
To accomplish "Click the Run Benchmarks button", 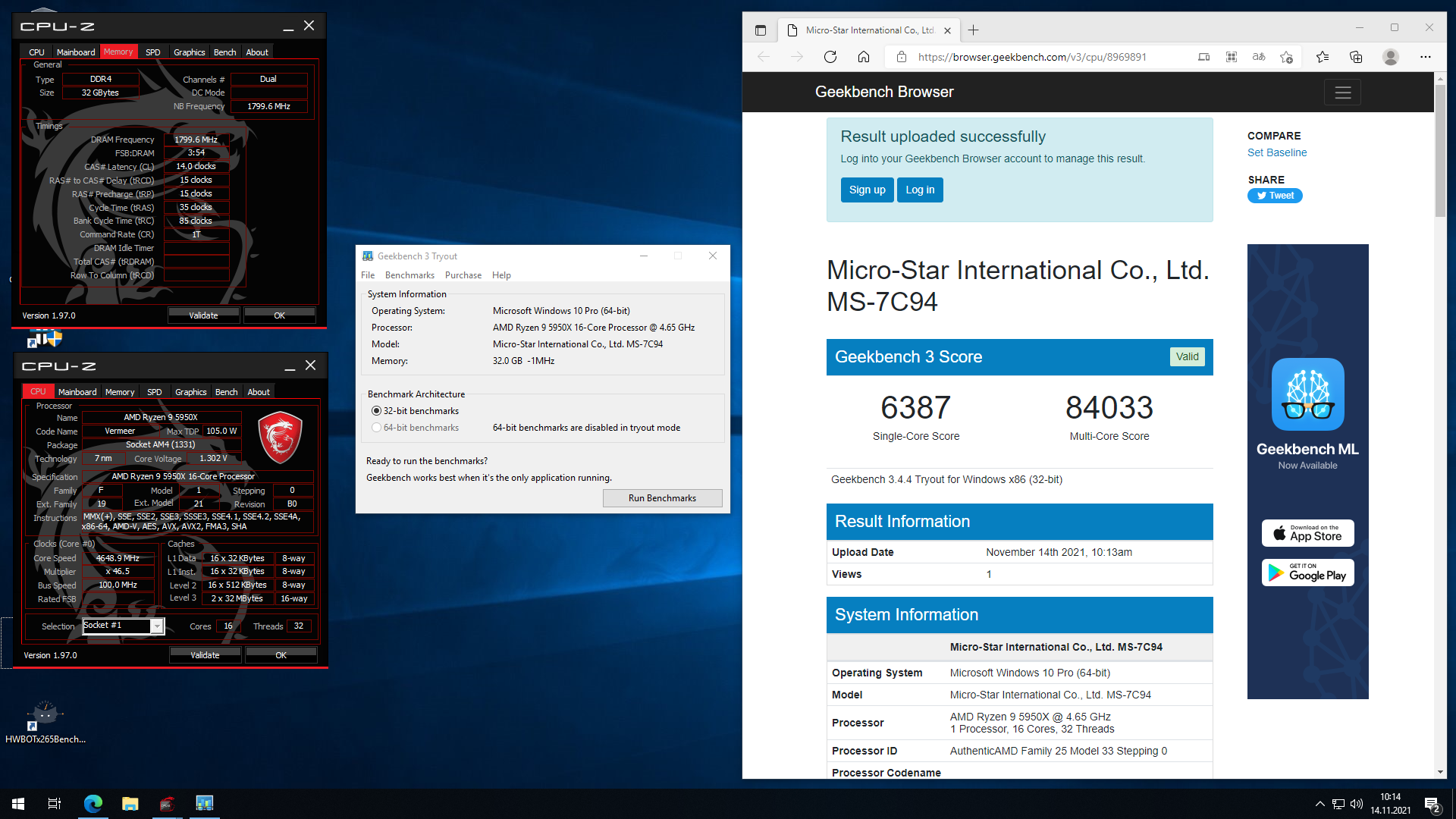I will (662, 498).
